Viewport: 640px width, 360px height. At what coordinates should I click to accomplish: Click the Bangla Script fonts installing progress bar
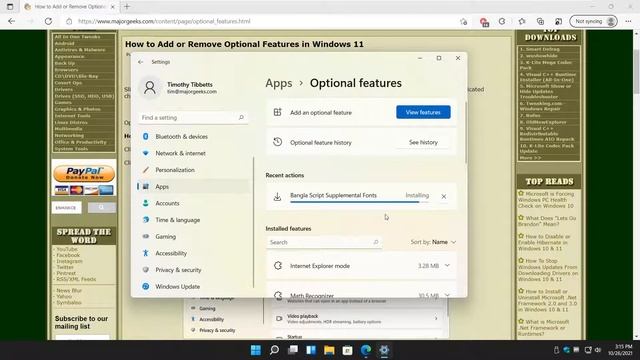click(359, 202)
